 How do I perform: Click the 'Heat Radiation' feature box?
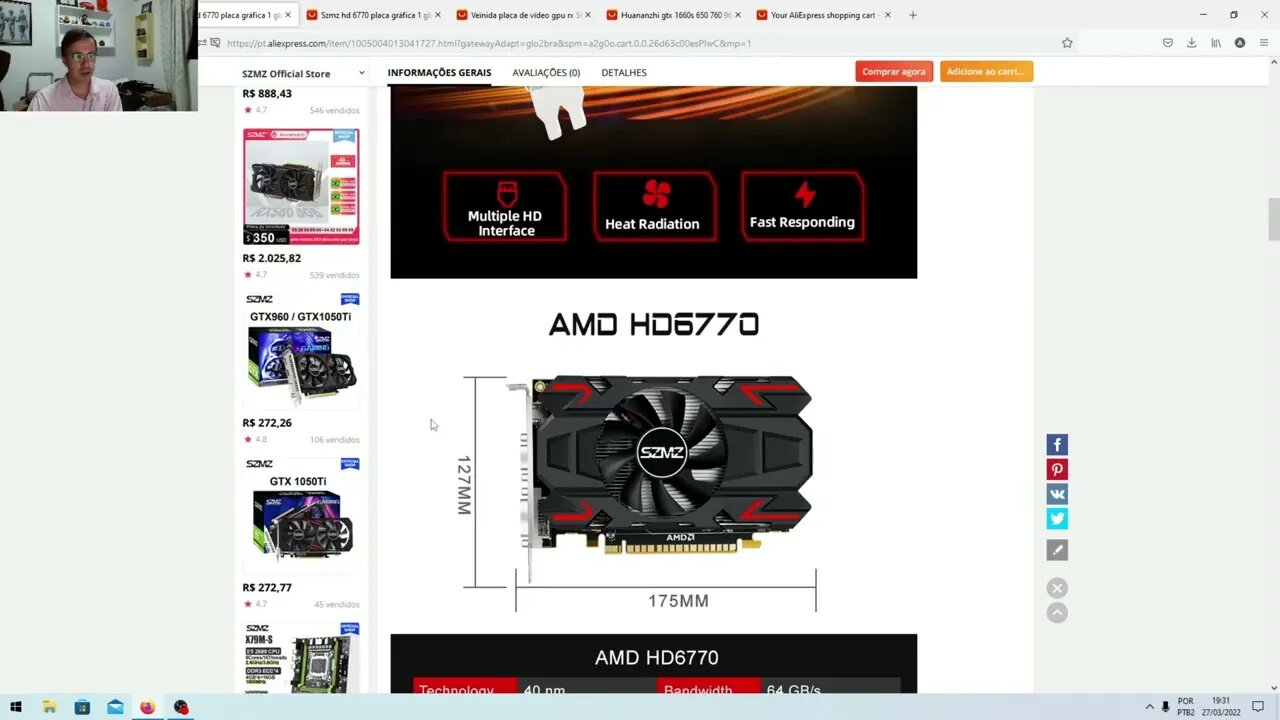pyautogui.click(x=653, y=206)
